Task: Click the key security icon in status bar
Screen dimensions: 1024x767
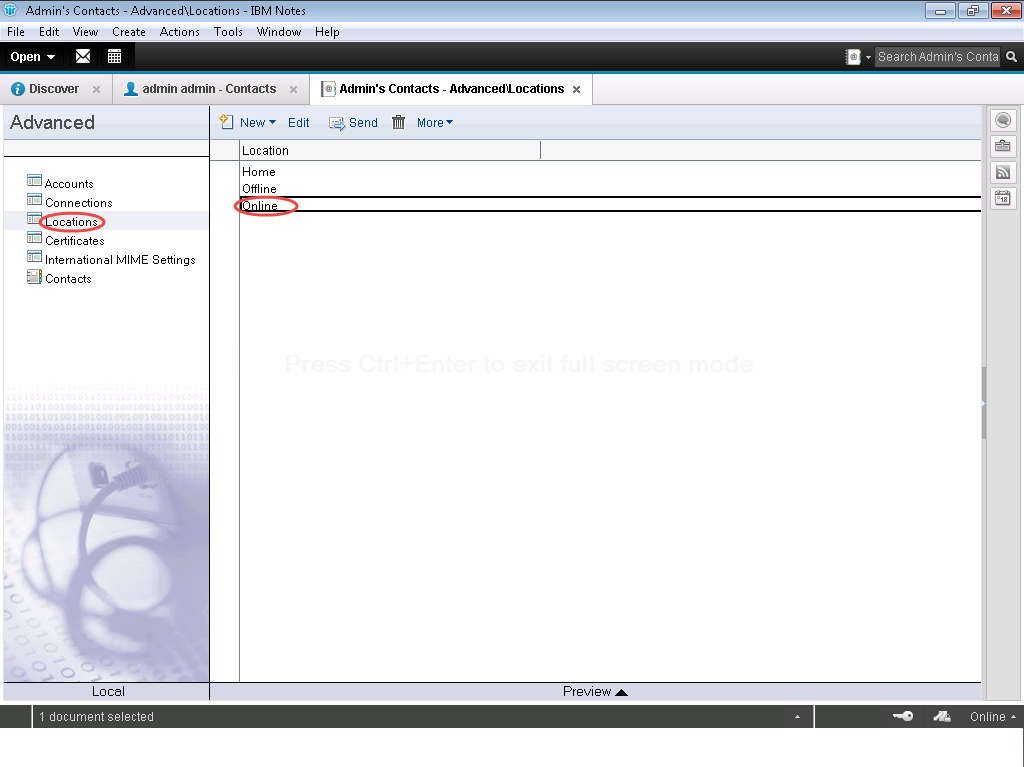Action: [x=902, y=716]
